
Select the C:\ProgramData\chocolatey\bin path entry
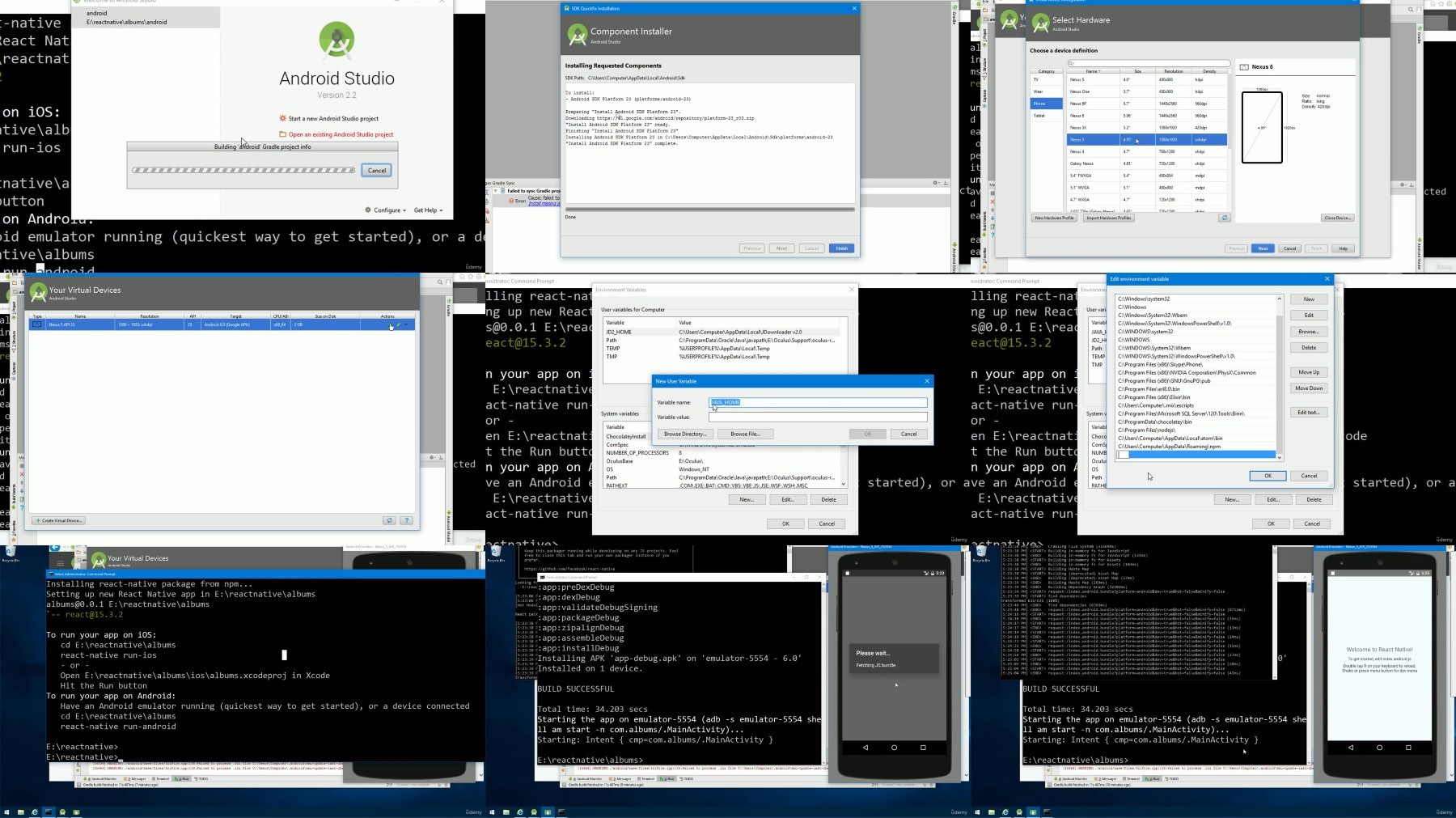(1196, 422)
